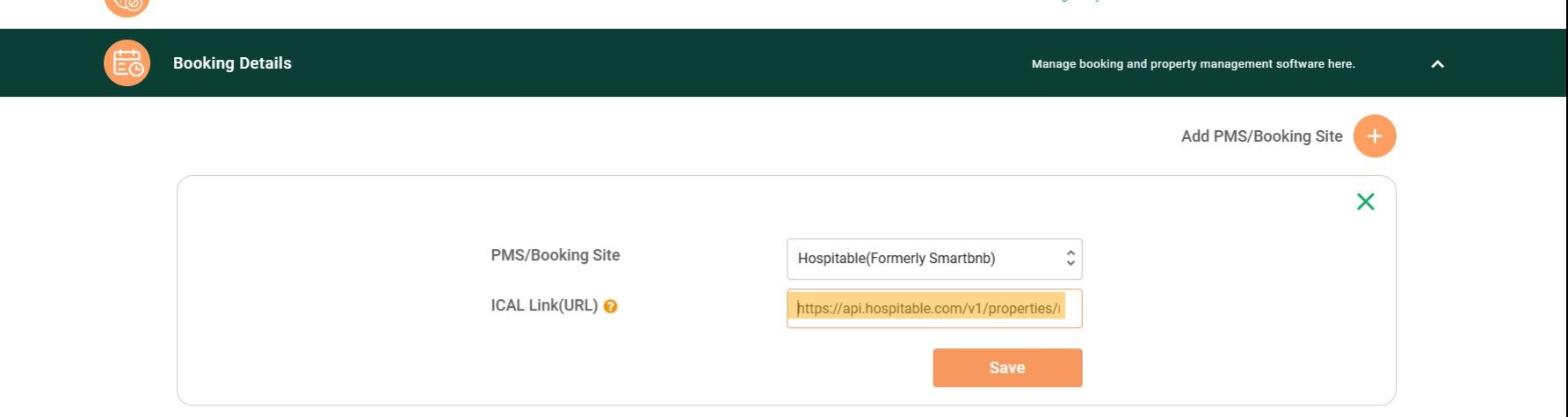Click the orange plus add icon

pyautogui.click(x=1375, y=136)
